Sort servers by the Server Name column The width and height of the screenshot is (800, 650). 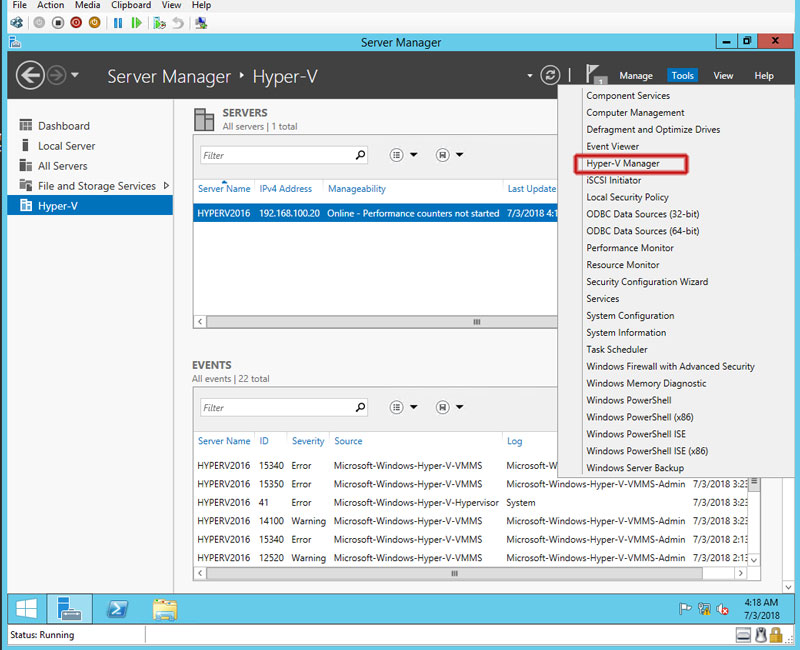(x=224, y=189)
